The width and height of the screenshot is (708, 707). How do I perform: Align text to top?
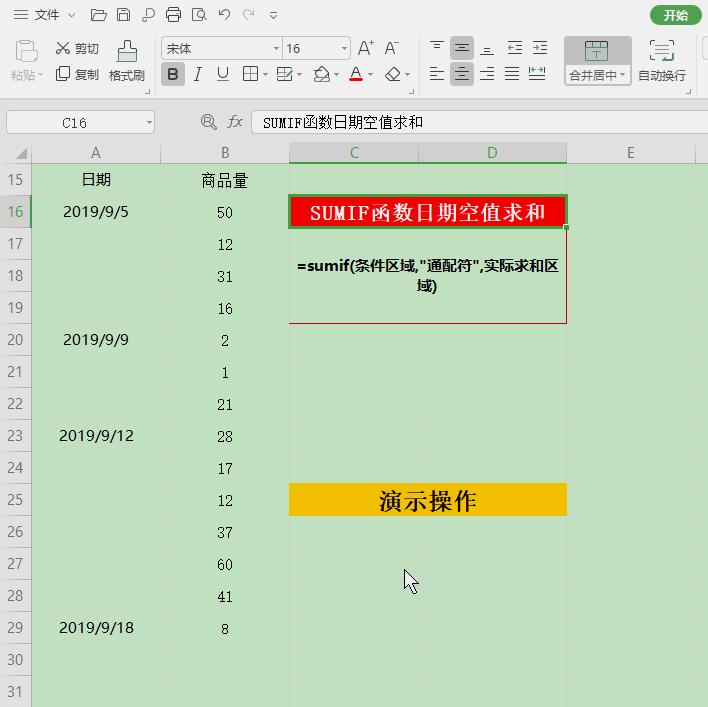437,48
